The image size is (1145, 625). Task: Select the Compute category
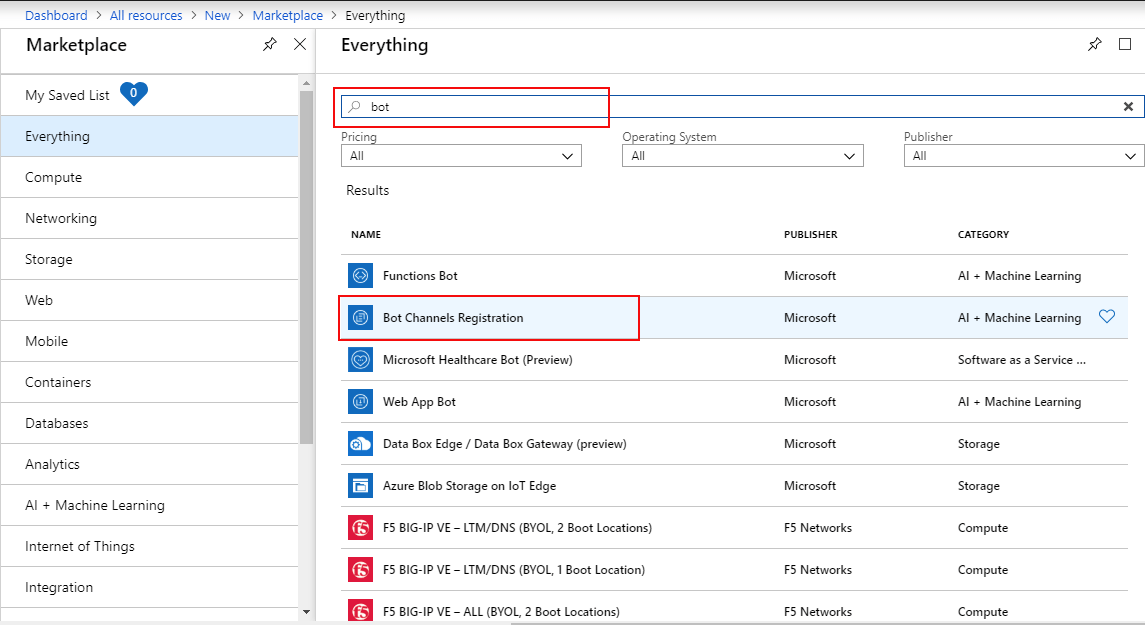click(150, 177)
